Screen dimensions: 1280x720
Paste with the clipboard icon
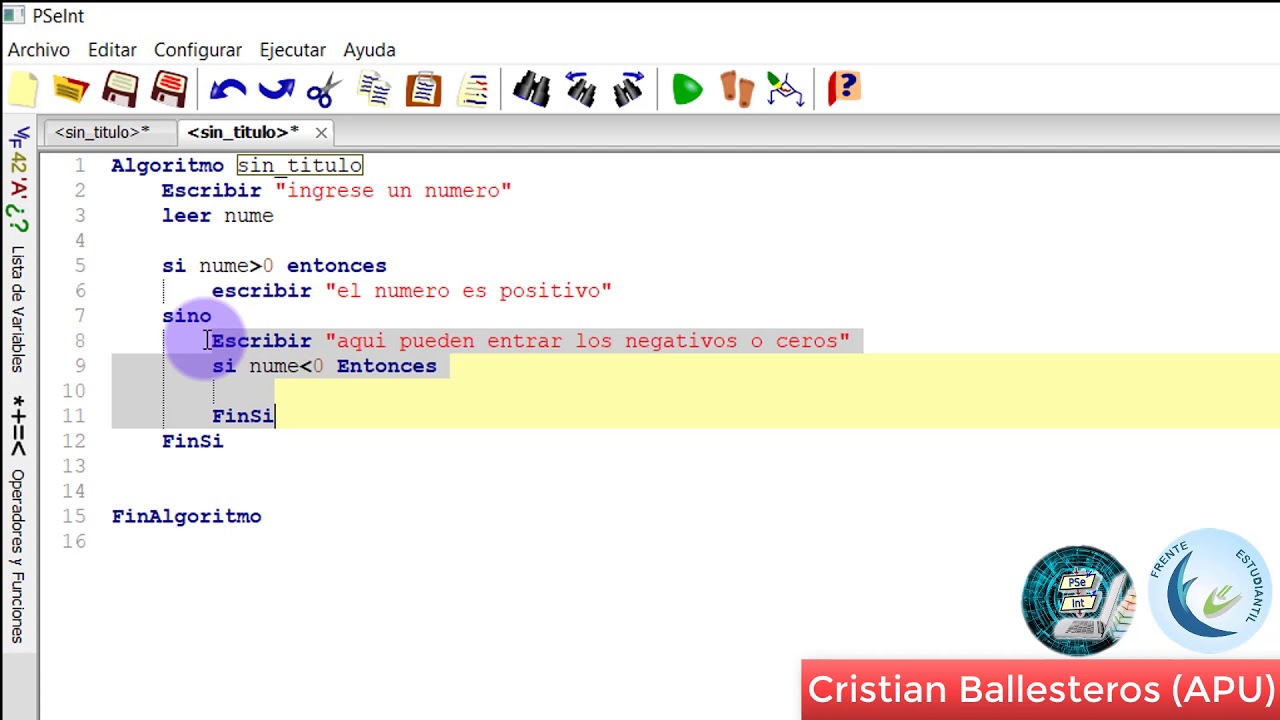[424, 89]
